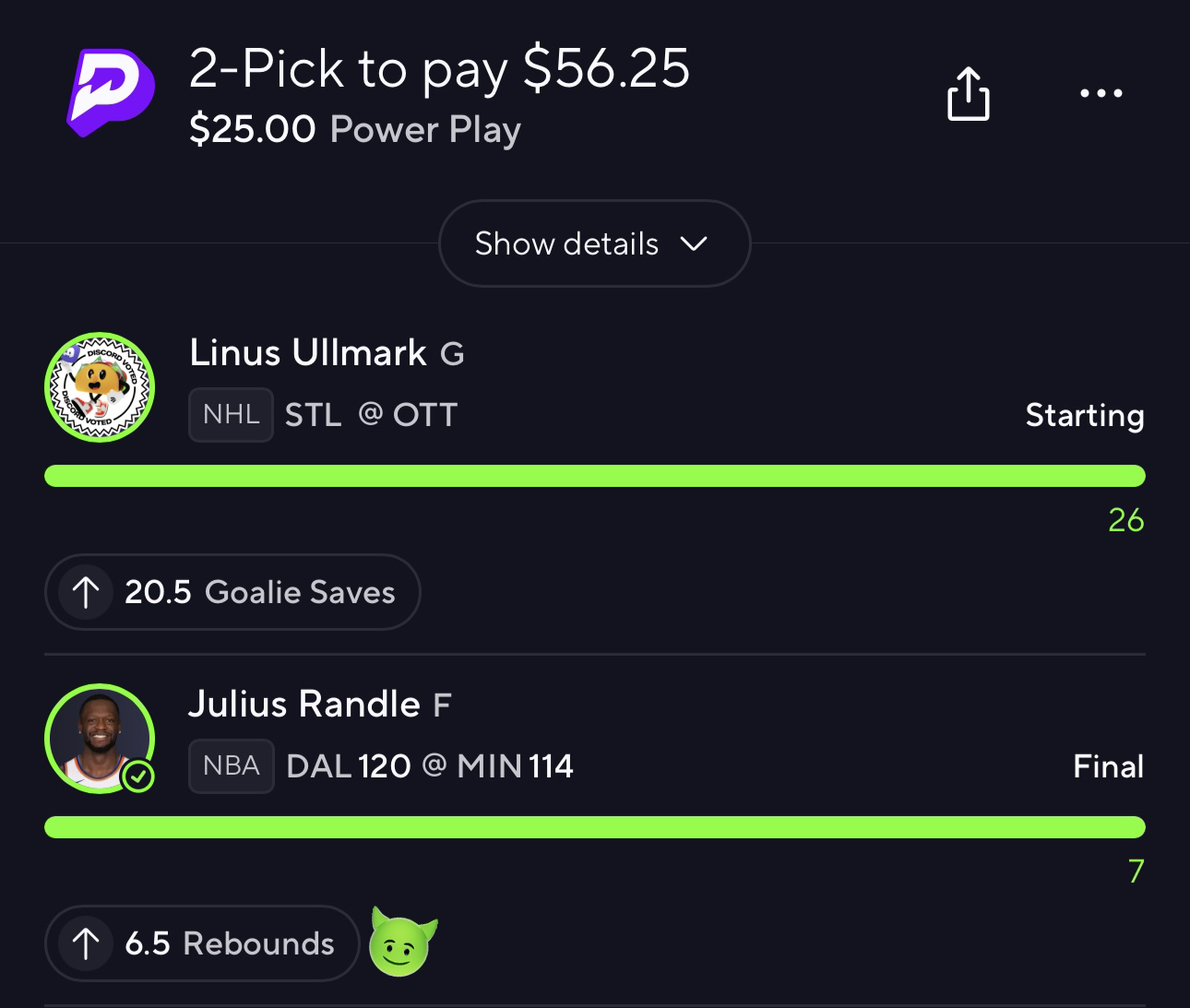Tap Julius Randle's player photo

point(100,739)
